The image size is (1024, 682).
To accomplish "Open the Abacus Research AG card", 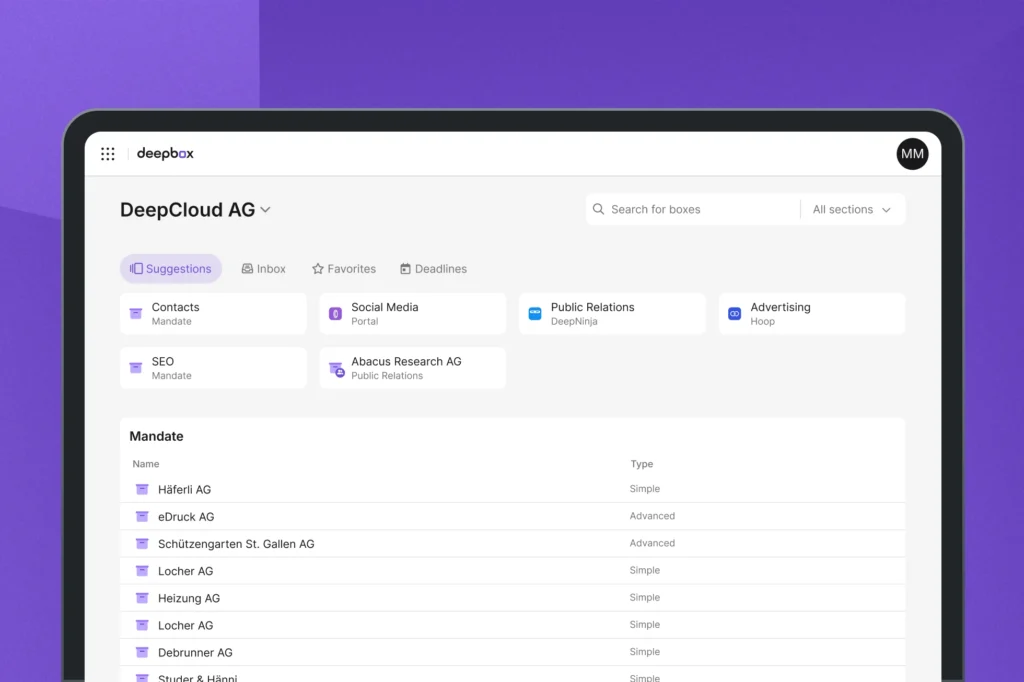I will (x=413, y=368).
